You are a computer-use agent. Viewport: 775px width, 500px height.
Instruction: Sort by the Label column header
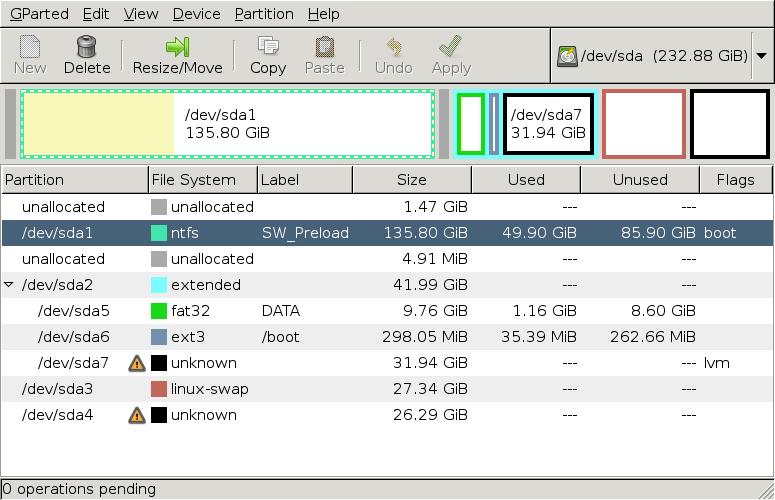tap(305, 180)
